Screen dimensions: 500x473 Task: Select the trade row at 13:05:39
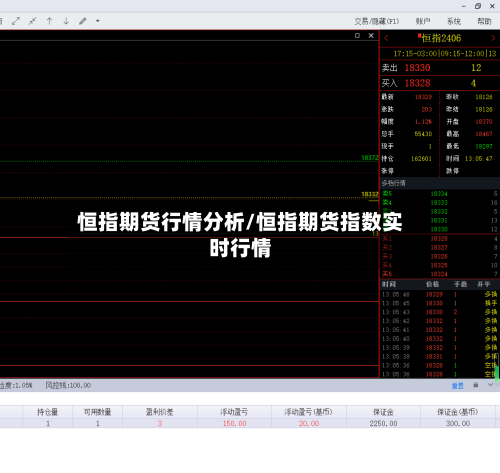click(x=439, y=348)
